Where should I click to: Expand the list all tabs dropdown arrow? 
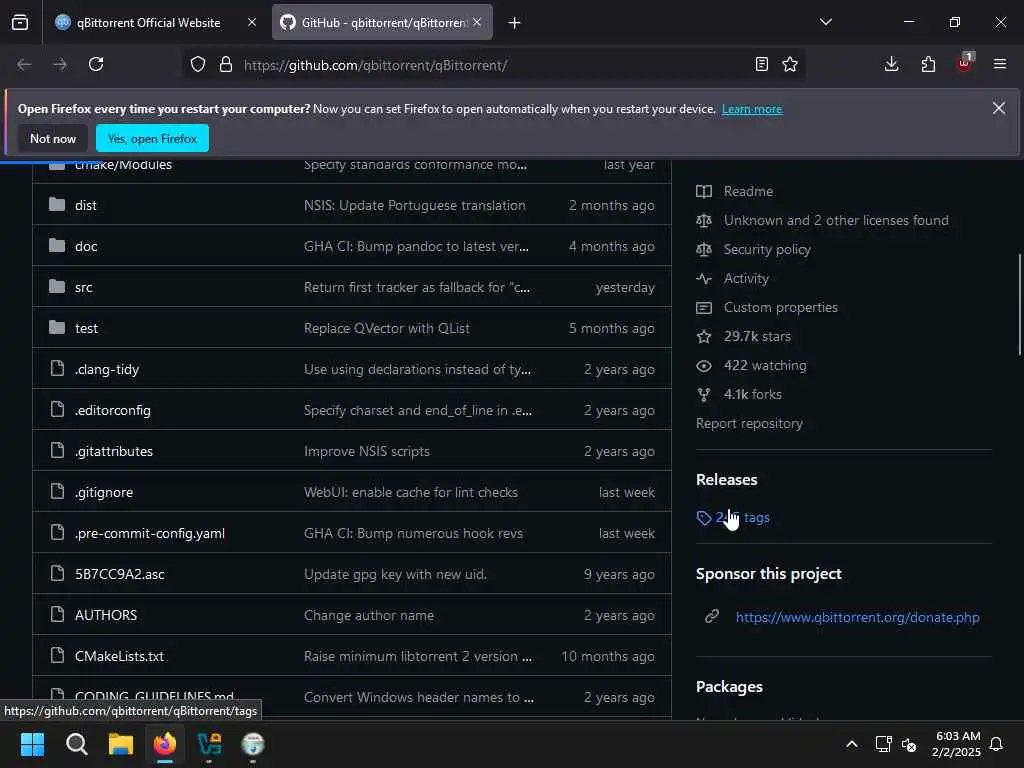[x=825, y=22]
